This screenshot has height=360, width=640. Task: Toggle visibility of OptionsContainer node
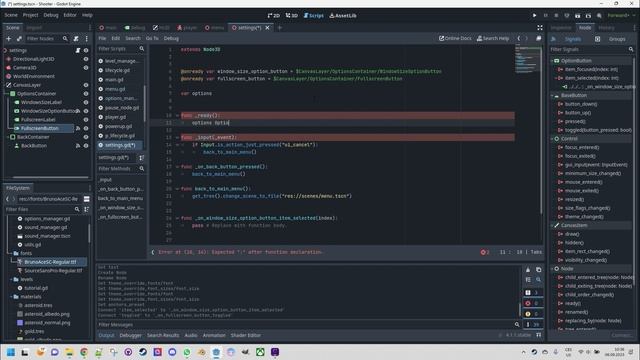coord(86,93)
